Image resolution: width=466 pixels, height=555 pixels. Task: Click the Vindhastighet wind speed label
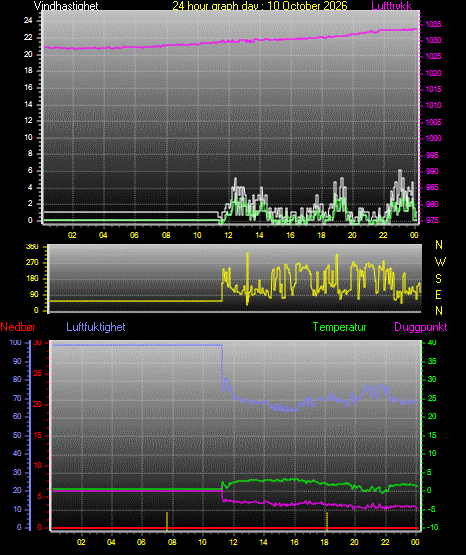coord(66,6)
